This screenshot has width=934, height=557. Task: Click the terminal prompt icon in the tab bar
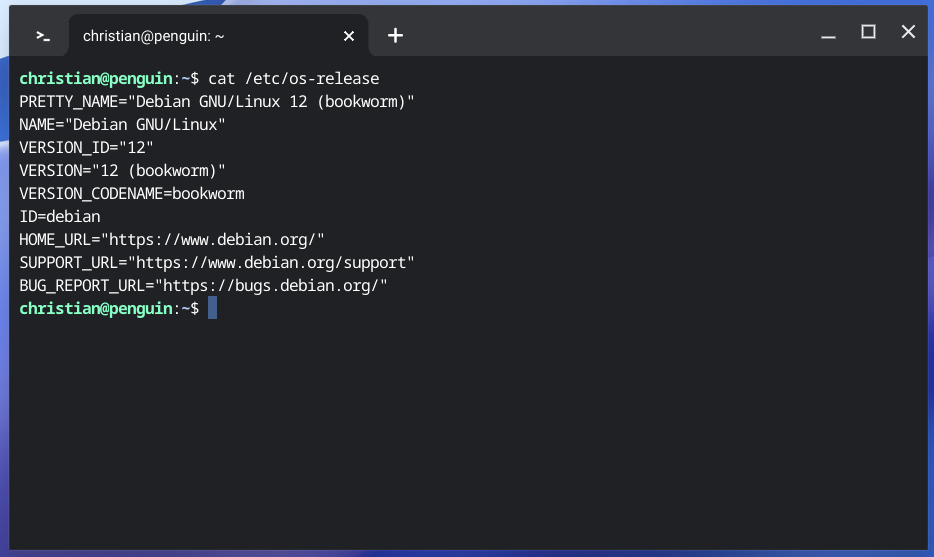[43, 36]
